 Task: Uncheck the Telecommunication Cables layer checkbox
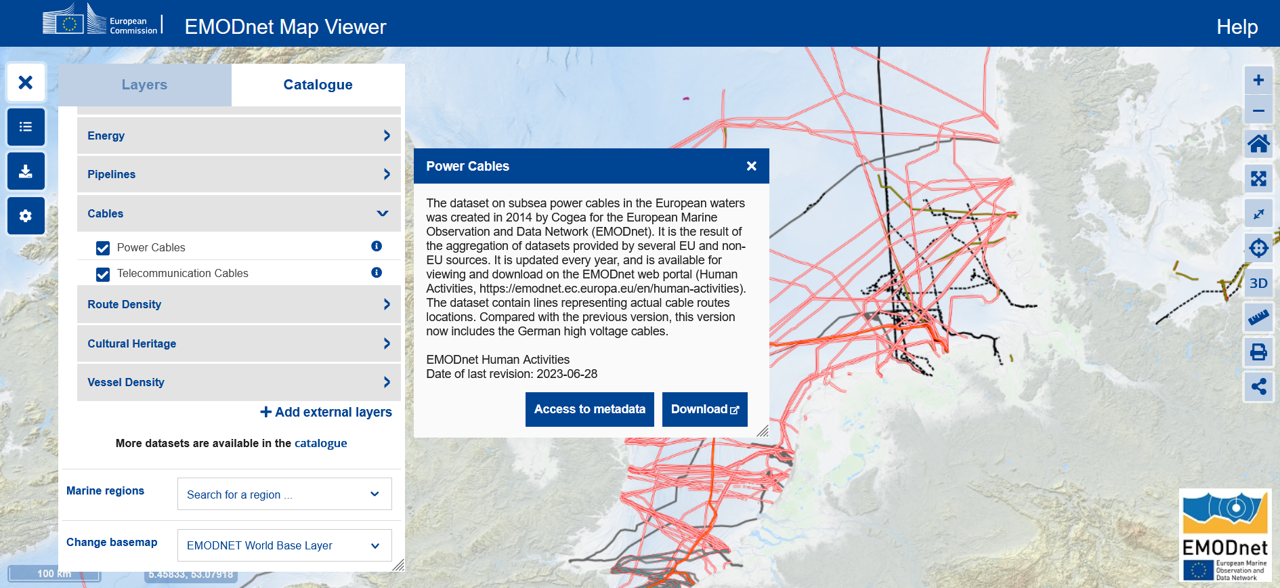coord(103,274)
